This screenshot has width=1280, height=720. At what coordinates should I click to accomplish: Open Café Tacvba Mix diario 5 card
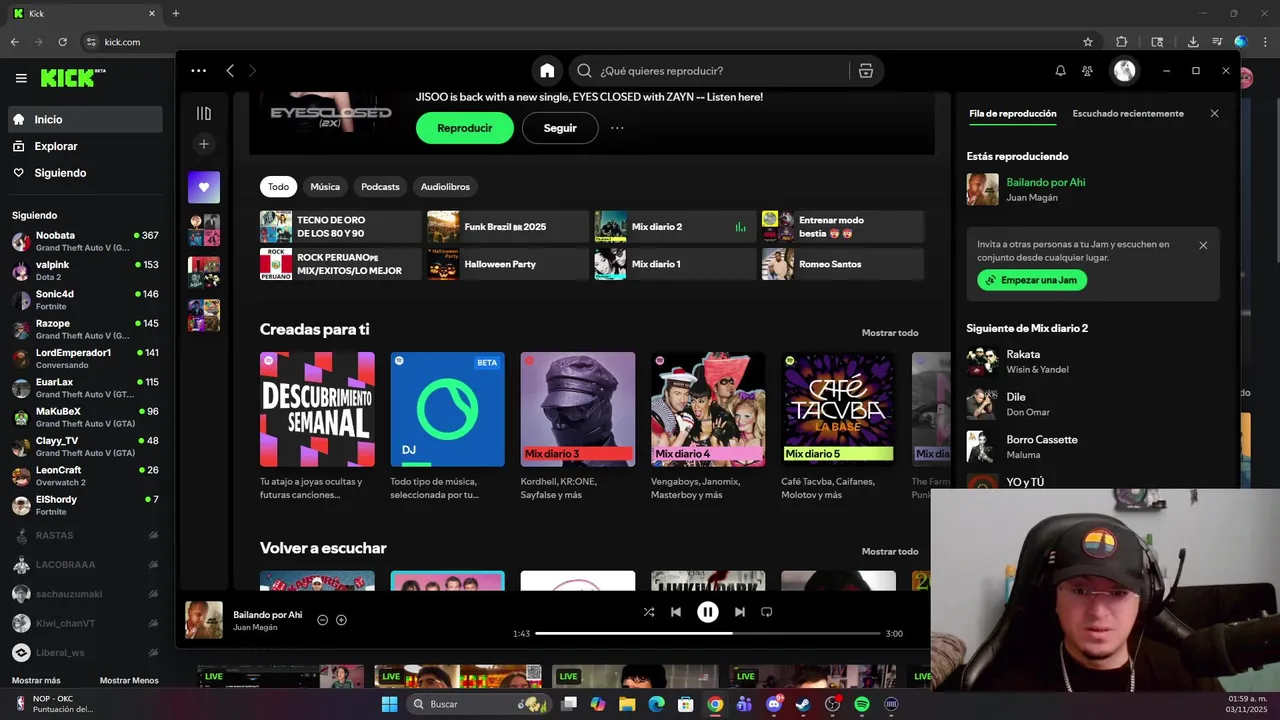[838, 409]
